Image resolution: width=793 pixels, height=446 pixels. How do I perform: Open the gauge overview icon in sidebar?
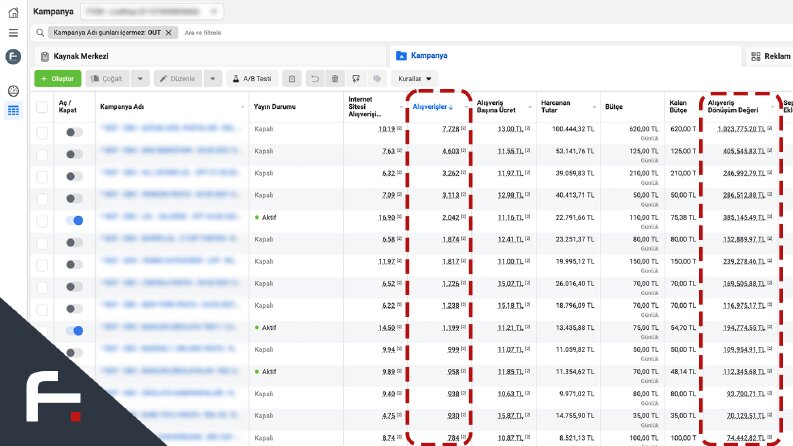14,91
